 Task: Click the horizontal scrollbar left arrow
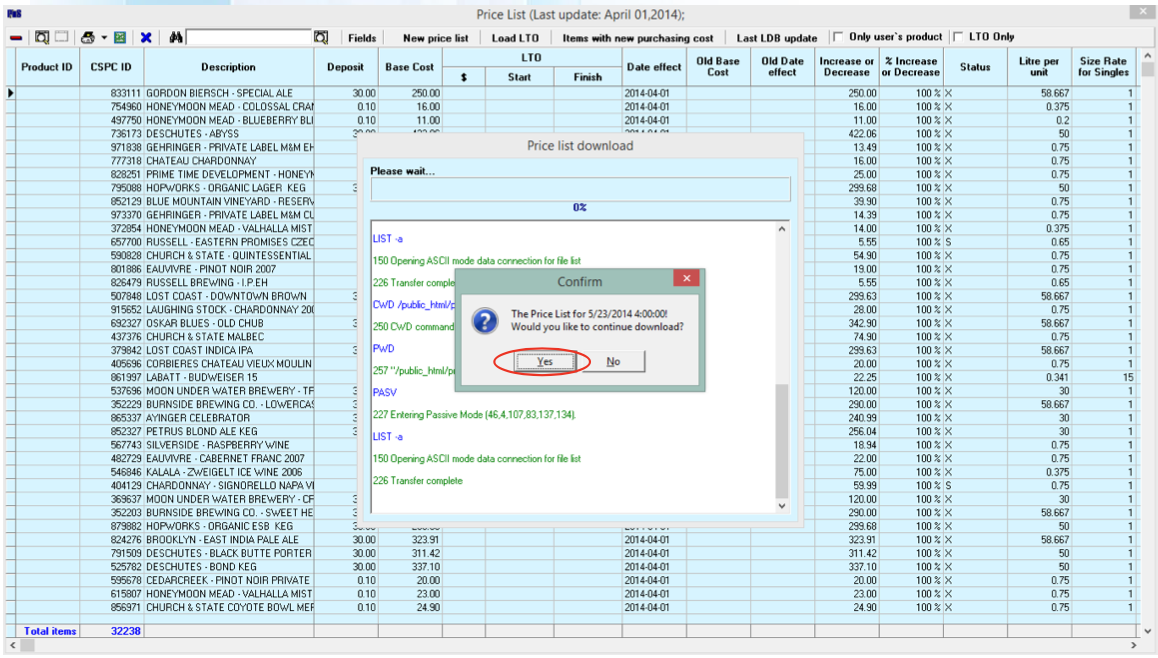[12, 645]
